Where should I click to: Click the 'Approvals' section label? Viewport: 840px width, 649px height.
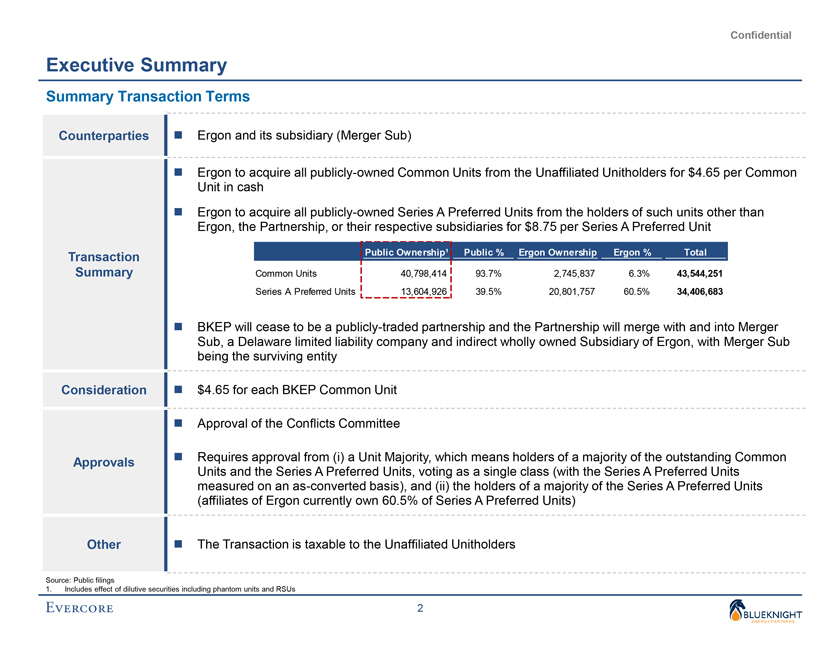pos(104,462)
